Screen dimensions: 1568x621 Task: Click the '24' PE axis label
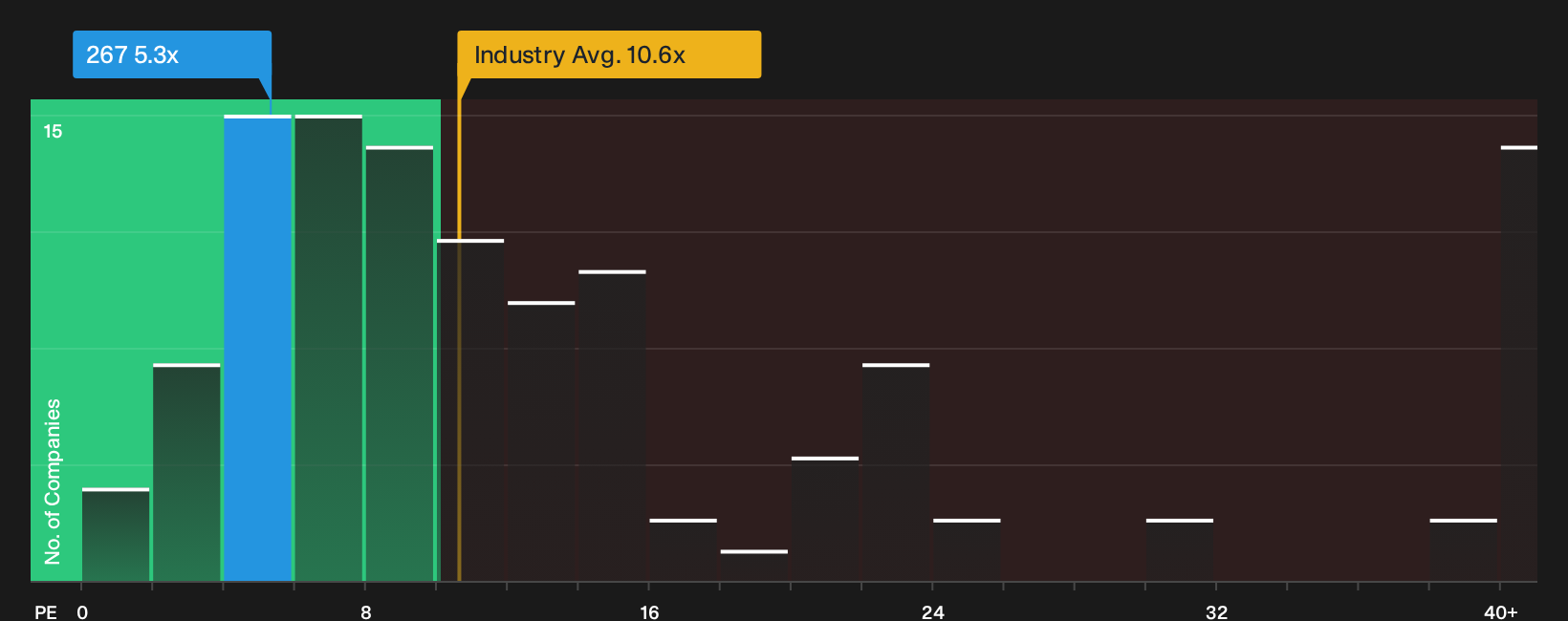(x=932, y=611)
